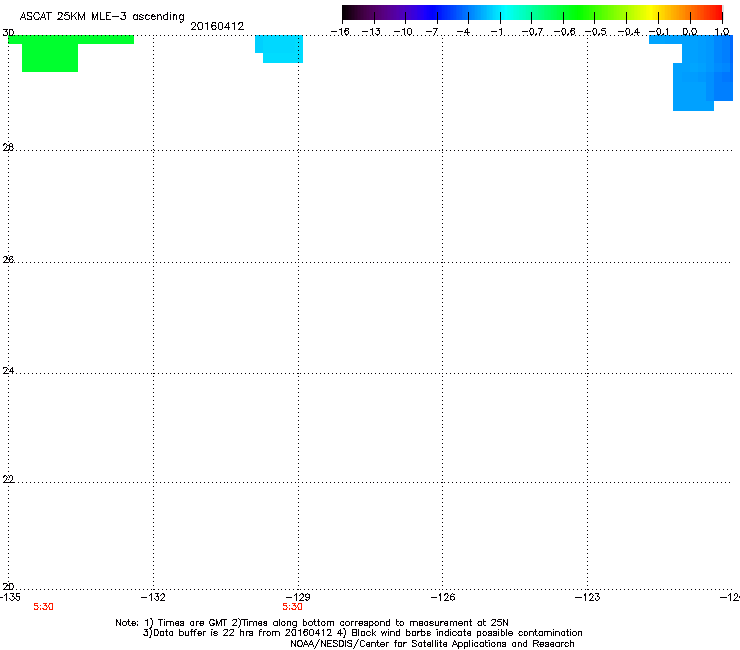The height and width of the screenshot is (650, 740).
Task: Select the date heading 20160412 beside the title
Action: click(x=217, y=26)
